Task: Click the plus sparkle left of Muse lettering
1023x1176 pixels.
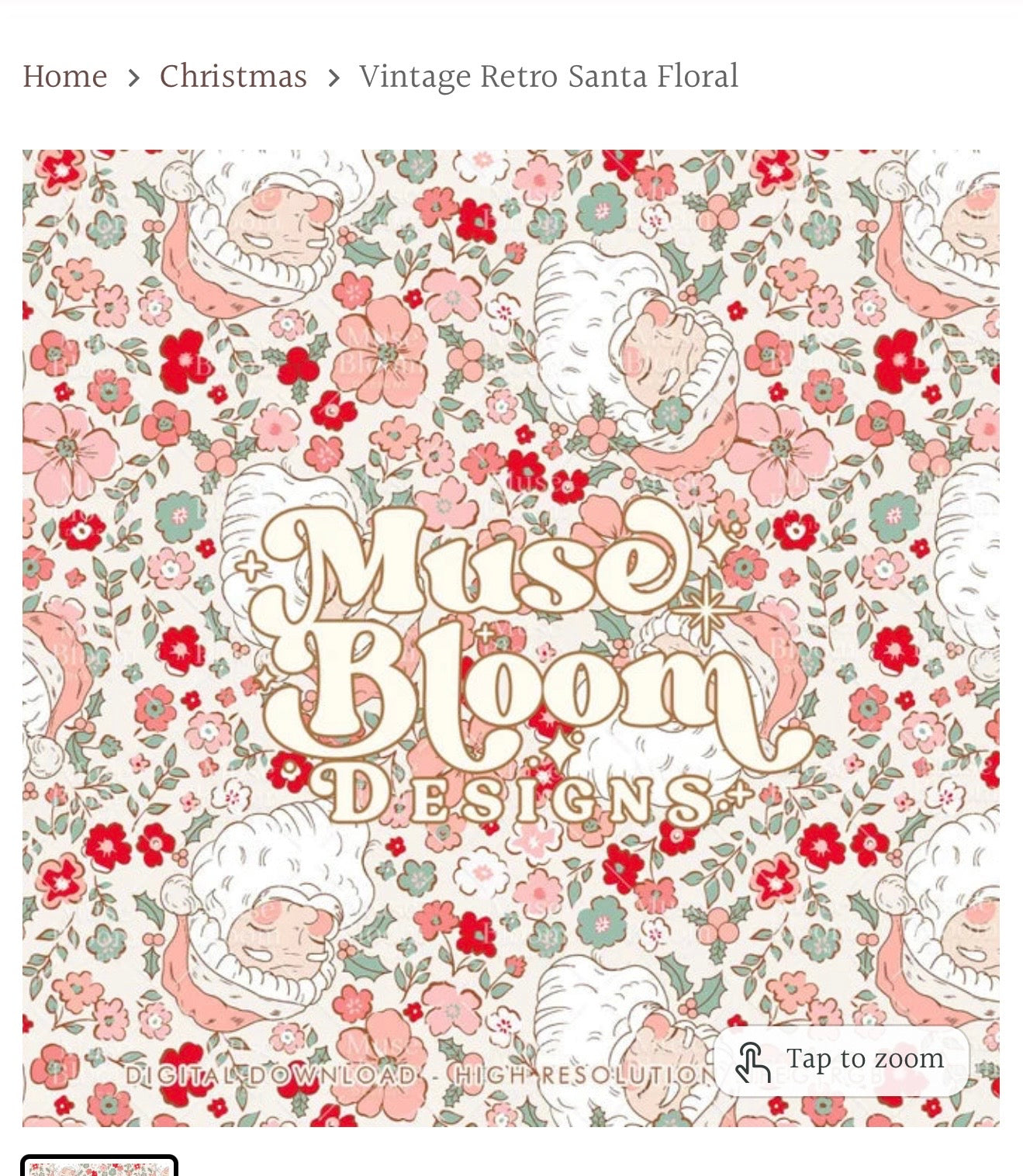Action: (250, 565)
